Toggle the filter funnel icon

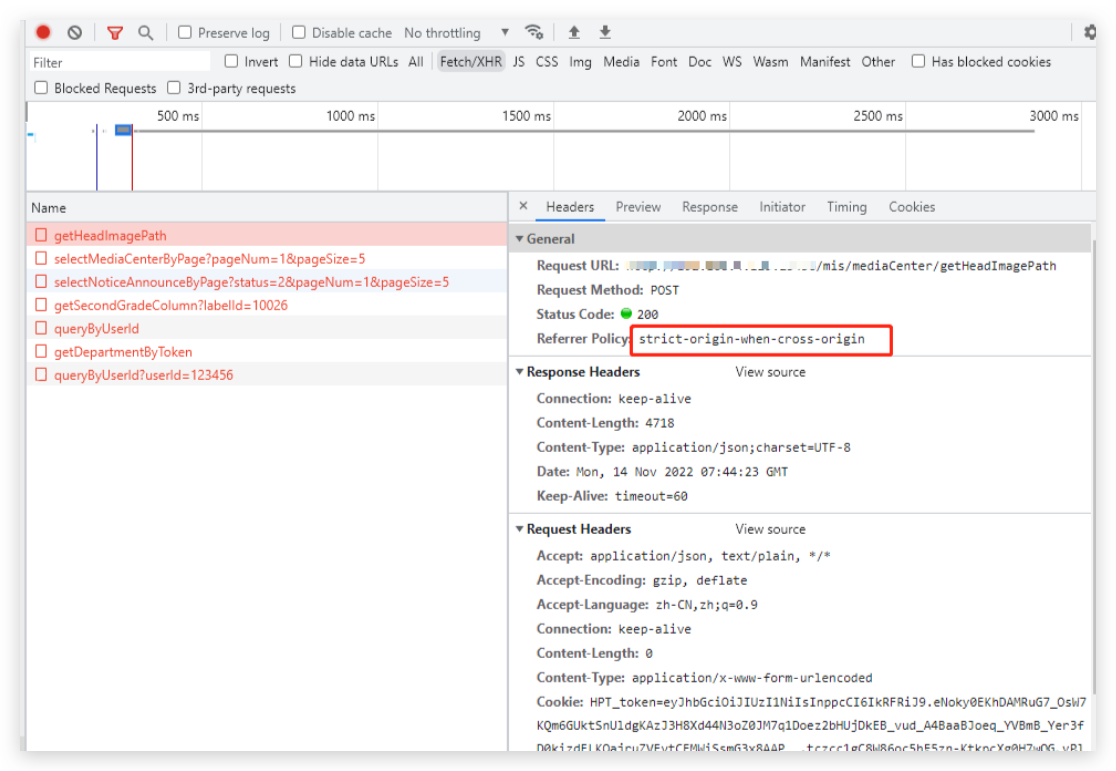(x=115, y=33)
